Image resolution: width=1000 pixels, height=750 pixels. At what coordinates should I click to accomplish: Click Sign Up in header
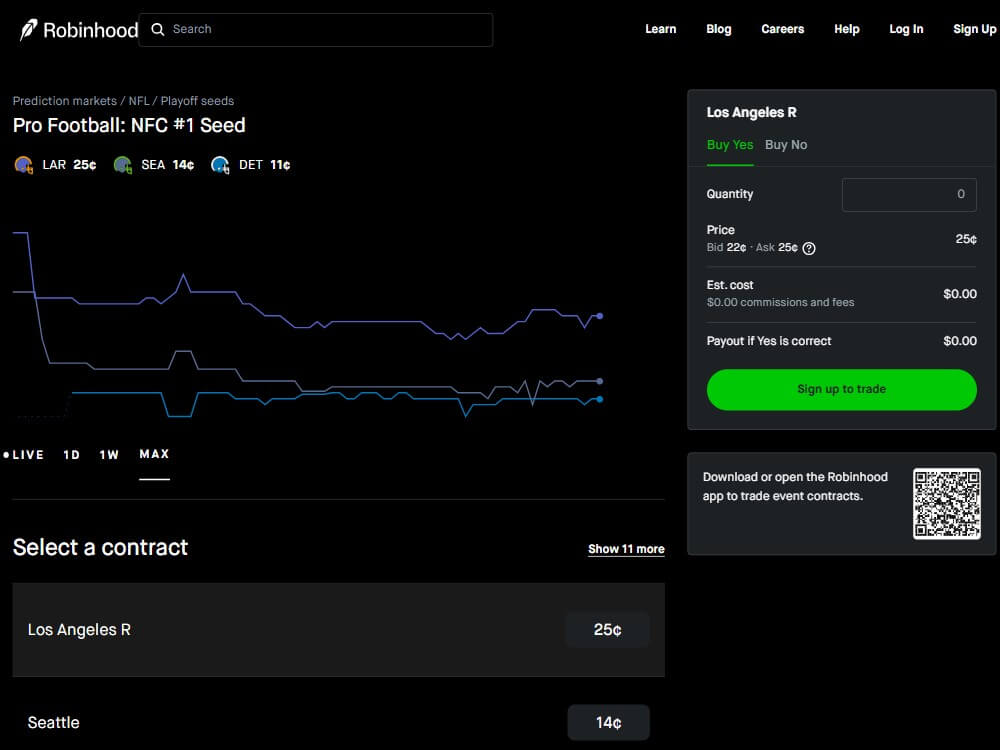click(974, 29)
